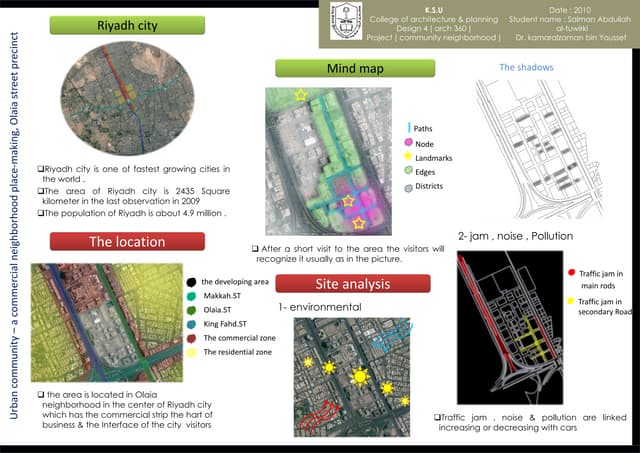Click the grey Districts legend circle
Viewport: 640px width, 453px height.
pos(408,187)
